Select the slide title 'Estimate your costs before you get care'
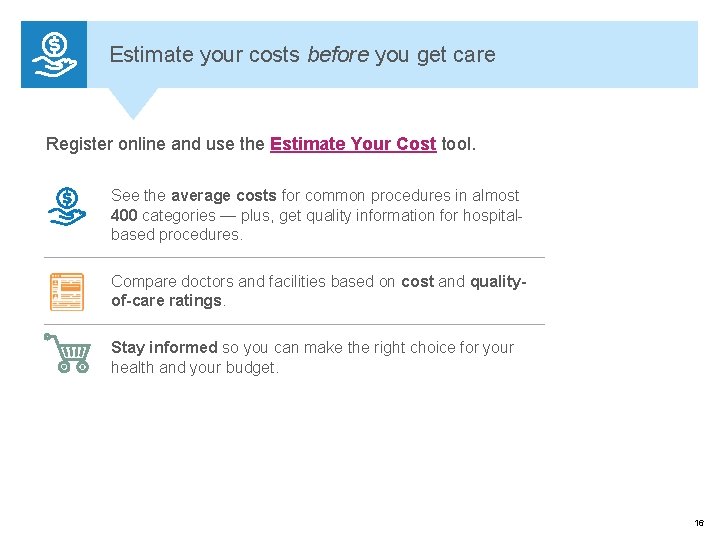This screenshot has width=720, height=540. click(x=302, y=55)
